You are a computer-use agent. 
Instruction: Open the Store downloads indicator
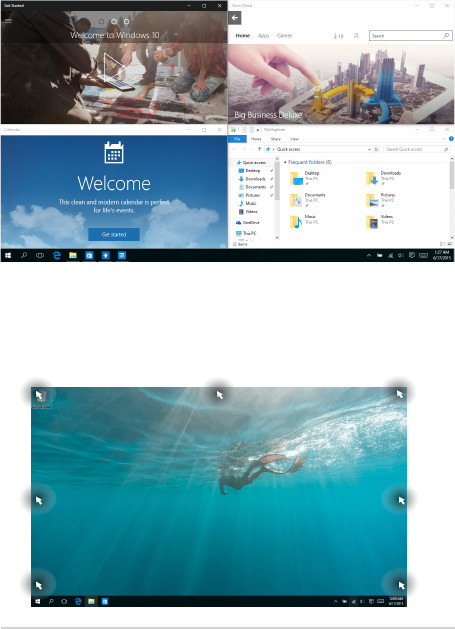[338, 36]
